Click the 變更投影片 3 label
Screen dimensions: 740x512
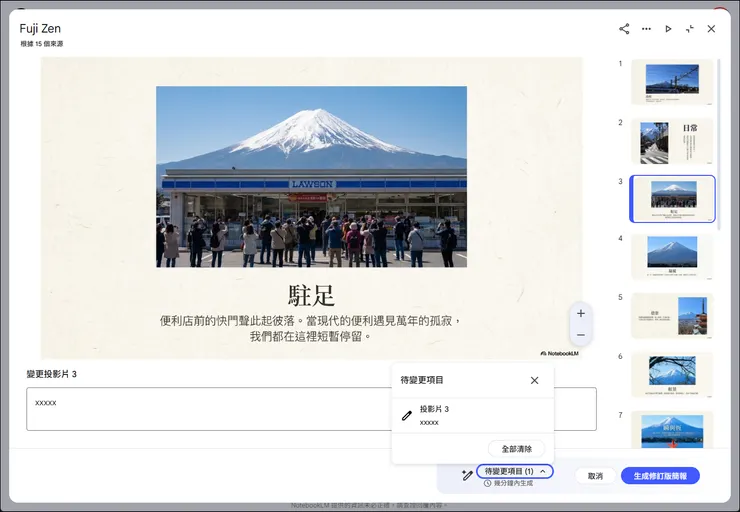pyautogui.click(x=51, y=374)
